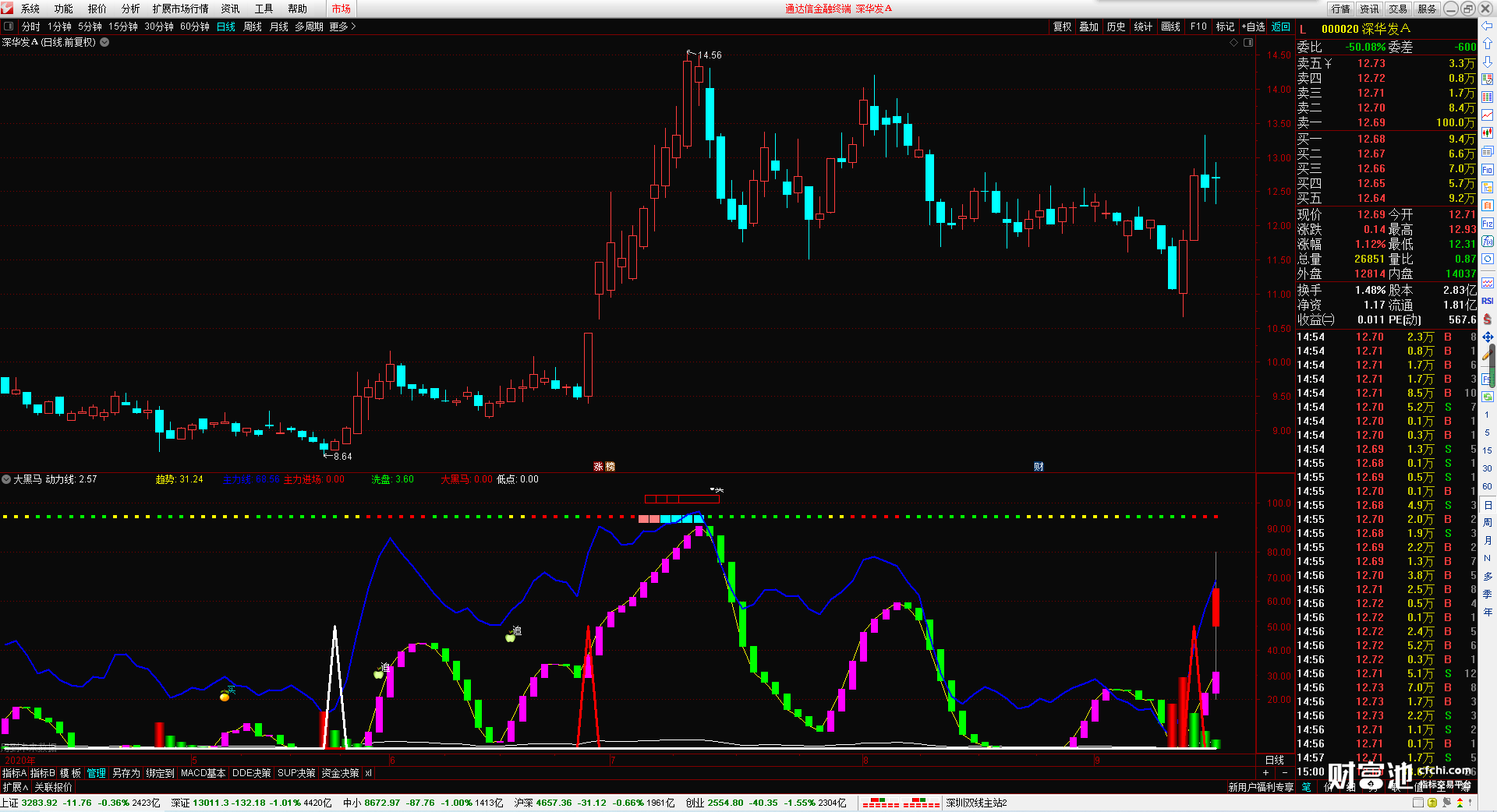1497x812 pixels.
Task: Click the blue back arrow in right sidebar
Action: point(1488,26)
